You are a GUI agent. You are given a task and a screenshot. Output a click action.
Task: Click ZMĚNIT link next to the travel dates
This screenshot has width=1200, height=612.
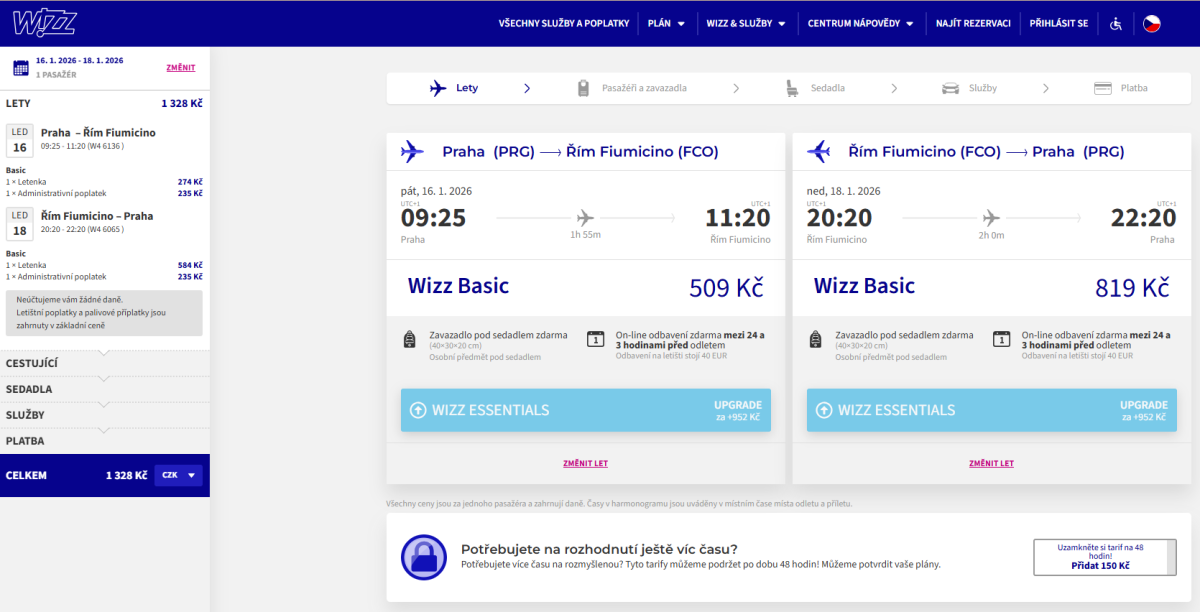tap(181, 68)
